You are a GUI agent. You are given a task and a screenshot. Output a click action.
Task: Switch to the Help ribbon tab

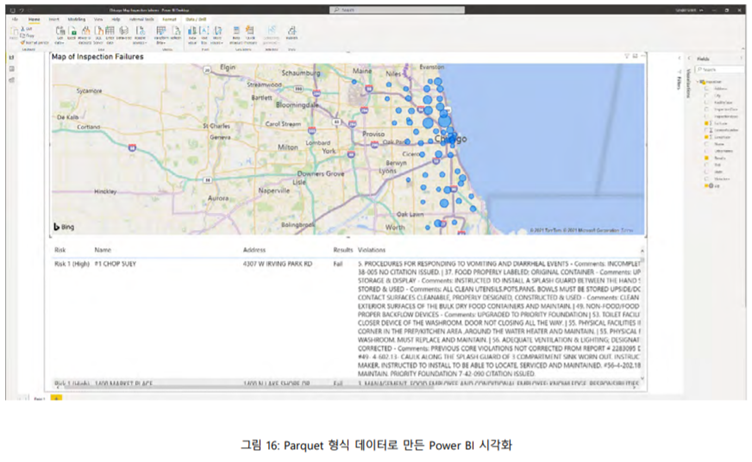click(x=116, y=19)
